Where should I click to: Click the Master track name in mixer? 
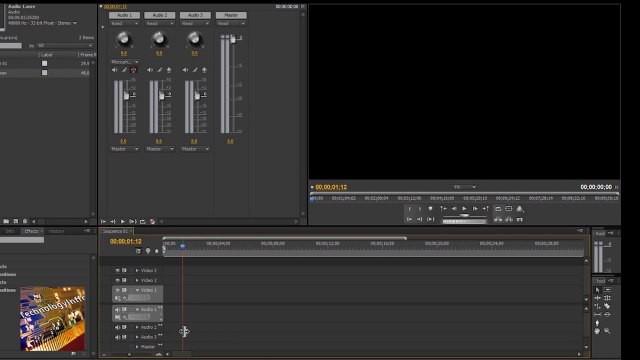(x=231, y=15)
